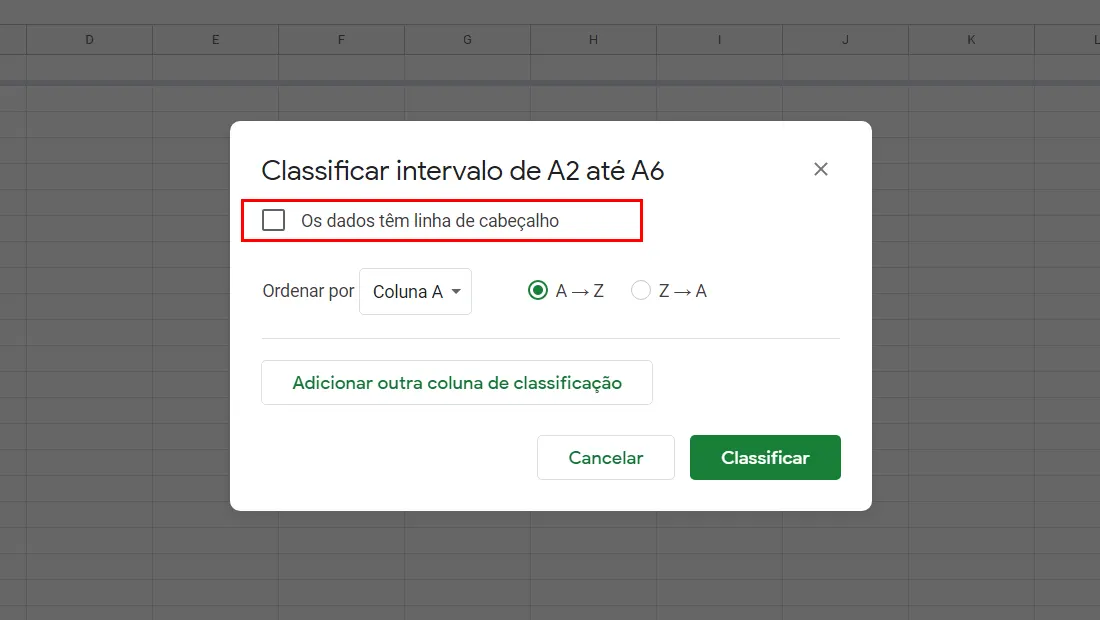This screenshot has height=620, width=1100.
Task: Select column G header in the sheet
Action: click(467, 40)
